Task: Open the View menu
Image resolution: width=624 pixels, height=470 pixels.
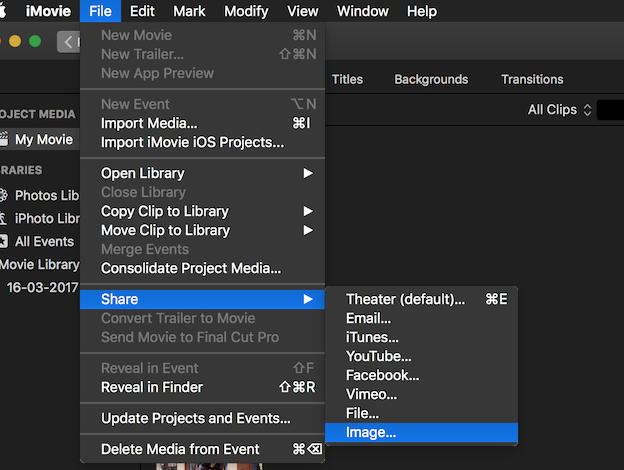Action: [x=303, y=11]
